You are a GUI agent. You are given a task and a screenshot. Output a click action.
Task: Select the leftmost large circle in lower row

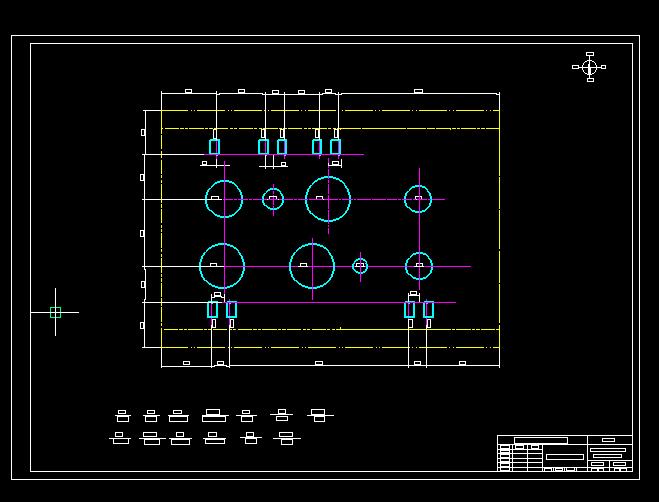tap(222, 266)
